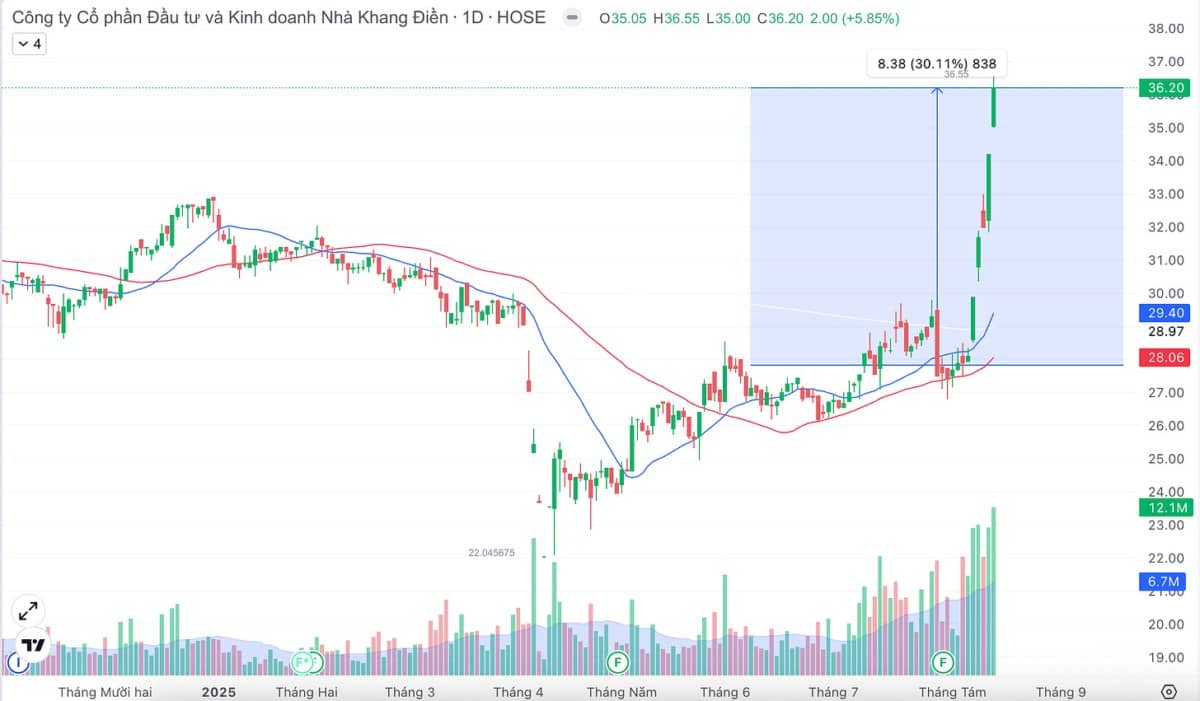The width and height of the screenshot is (1200, 701).
Task: Click Tháng Mười hai on time axis
Action: (105, 692)
